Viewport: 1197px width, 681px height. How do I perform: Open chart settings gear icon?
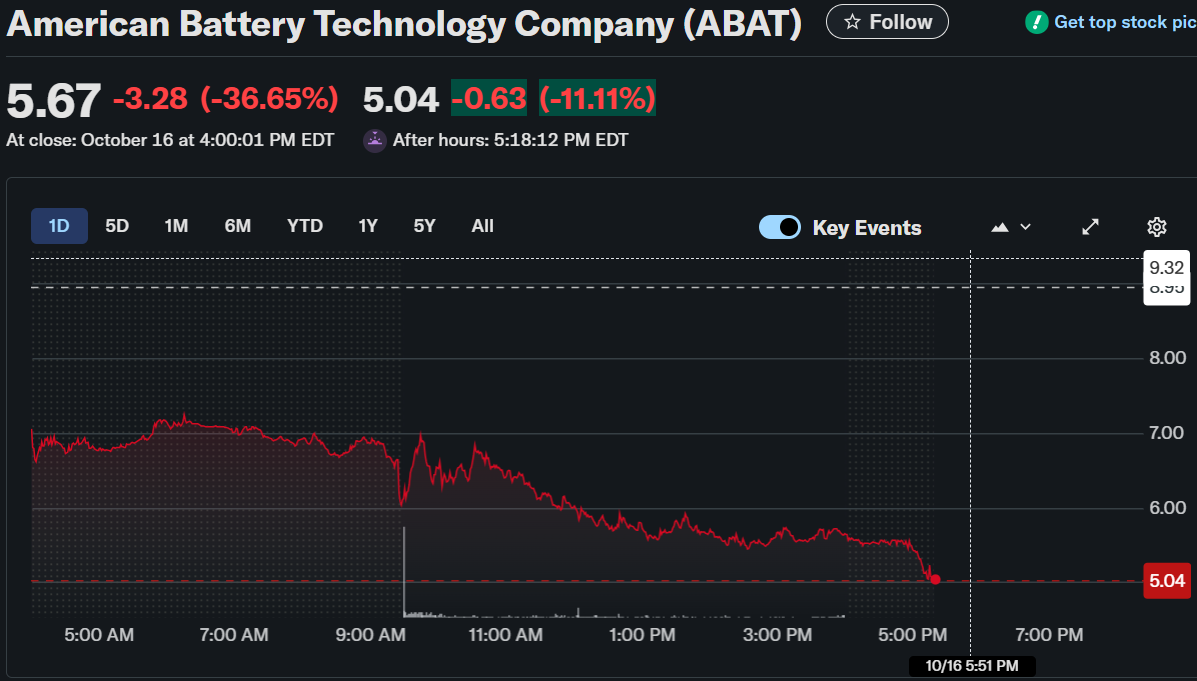point(1157,227)
